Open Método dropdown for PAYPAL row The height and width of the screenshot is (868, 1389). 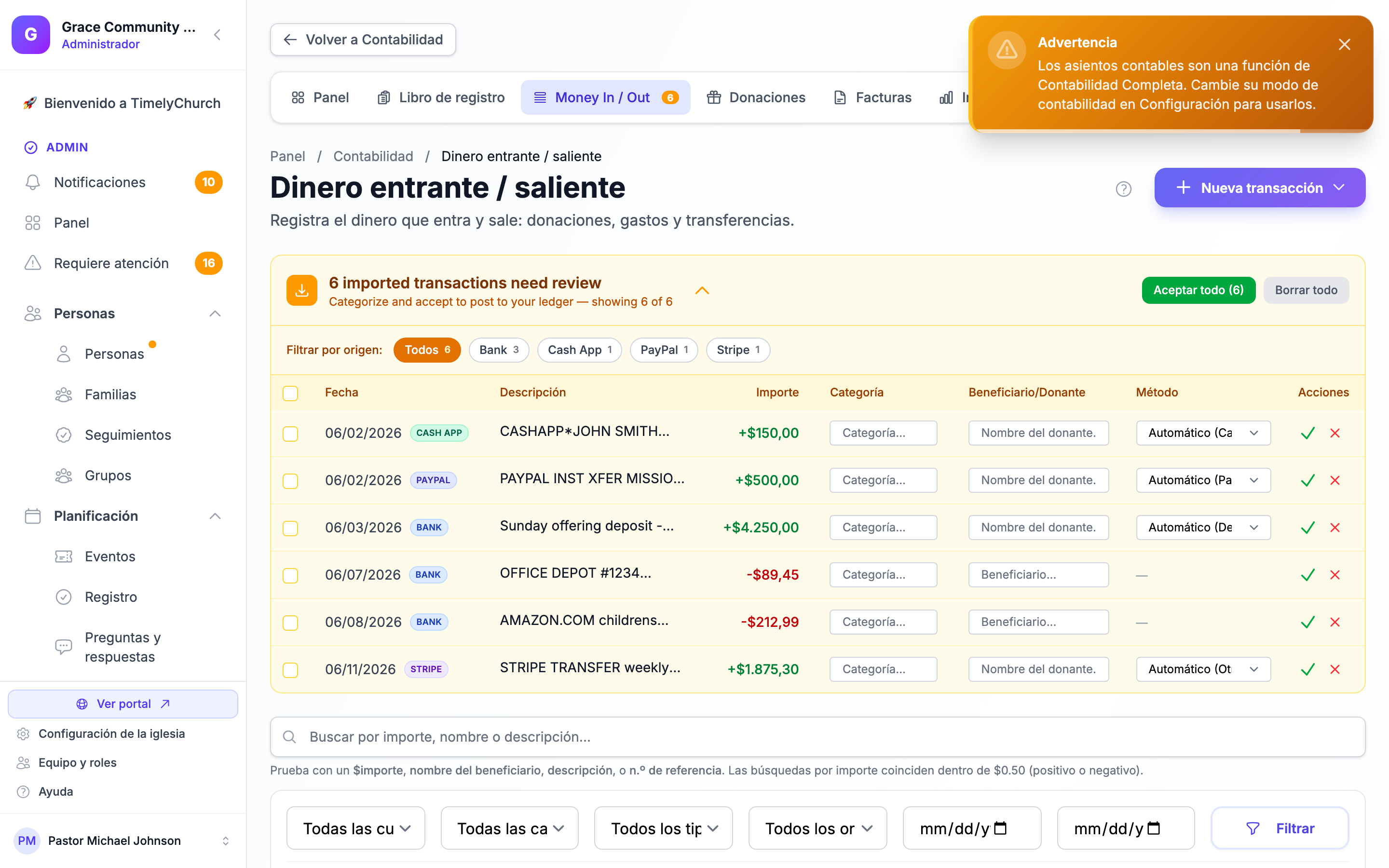(1203, 480)
